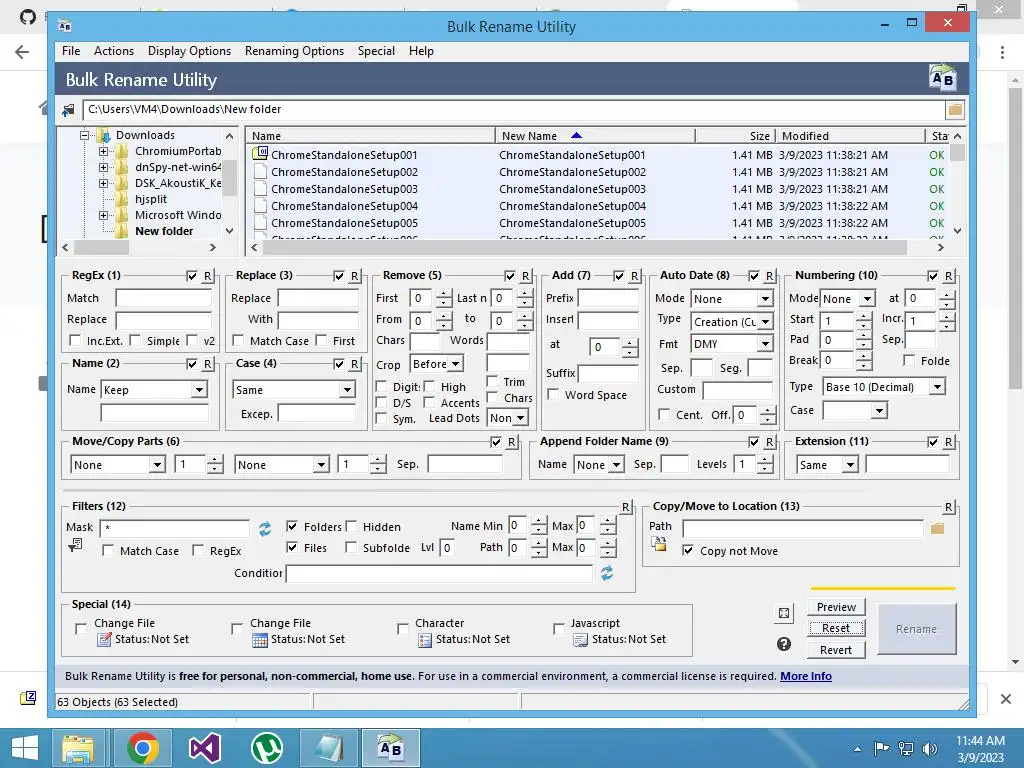Open the Append Folder Name dropdown
Screen dimensions: 1024x768
click(x=616, y=464)
